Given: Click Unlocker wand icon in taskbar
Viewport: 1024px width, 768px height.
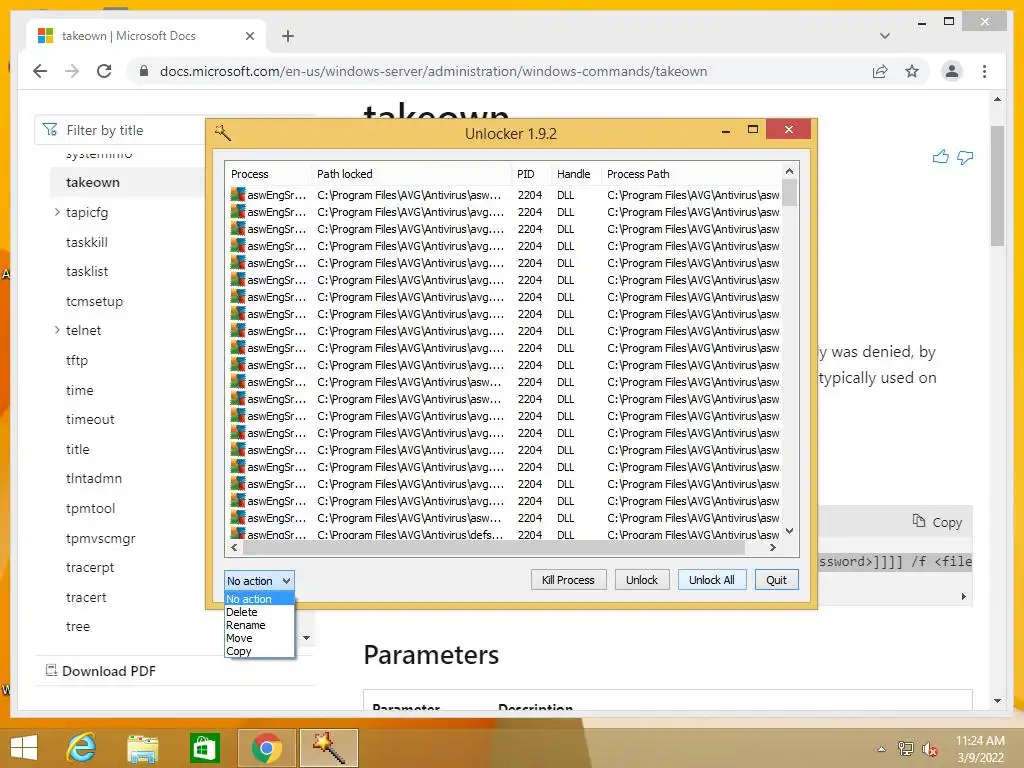Looking at the screenshot, I should [328, 748].
